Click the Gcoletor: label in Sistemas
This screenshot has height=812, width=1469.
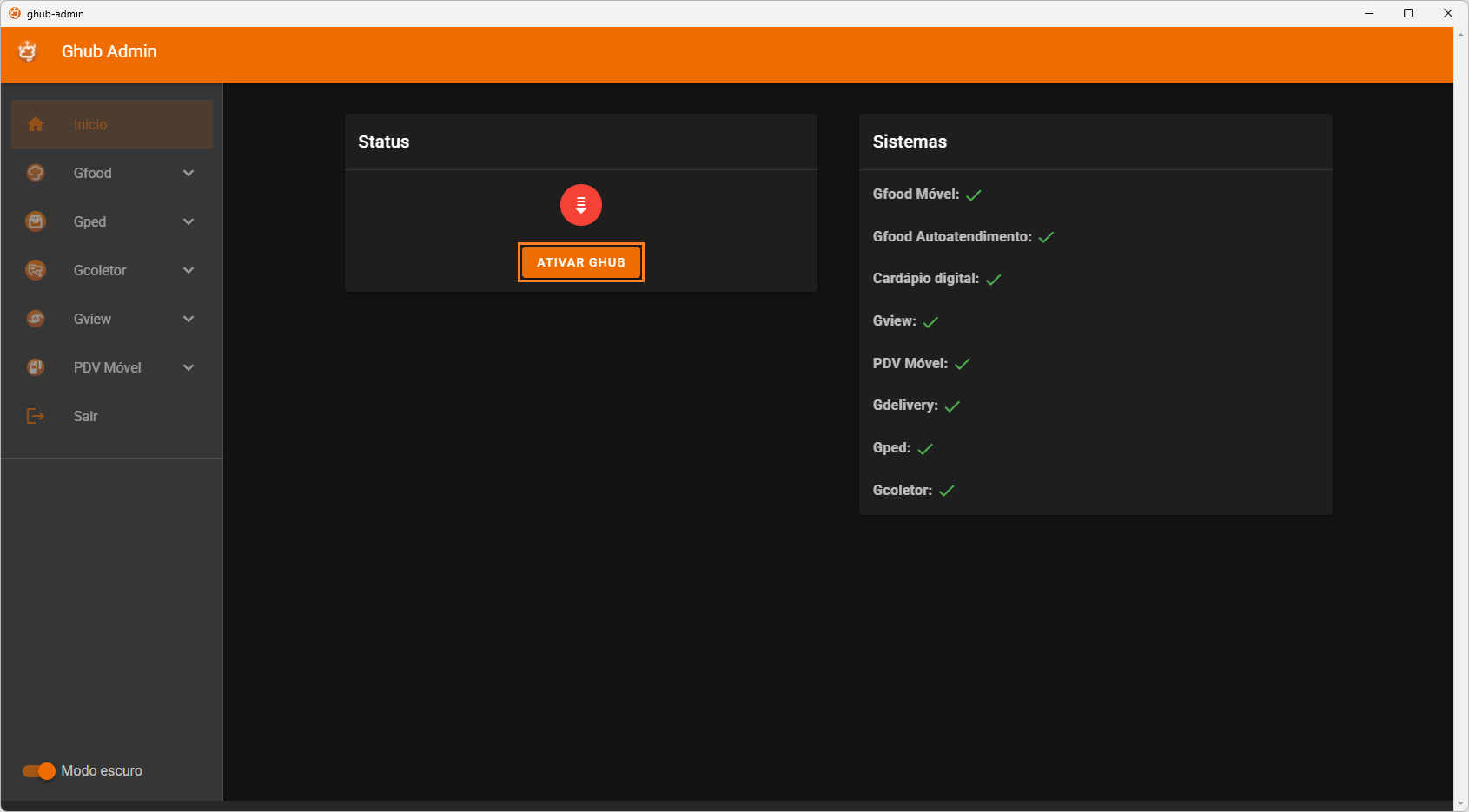[x=903, y=490]
